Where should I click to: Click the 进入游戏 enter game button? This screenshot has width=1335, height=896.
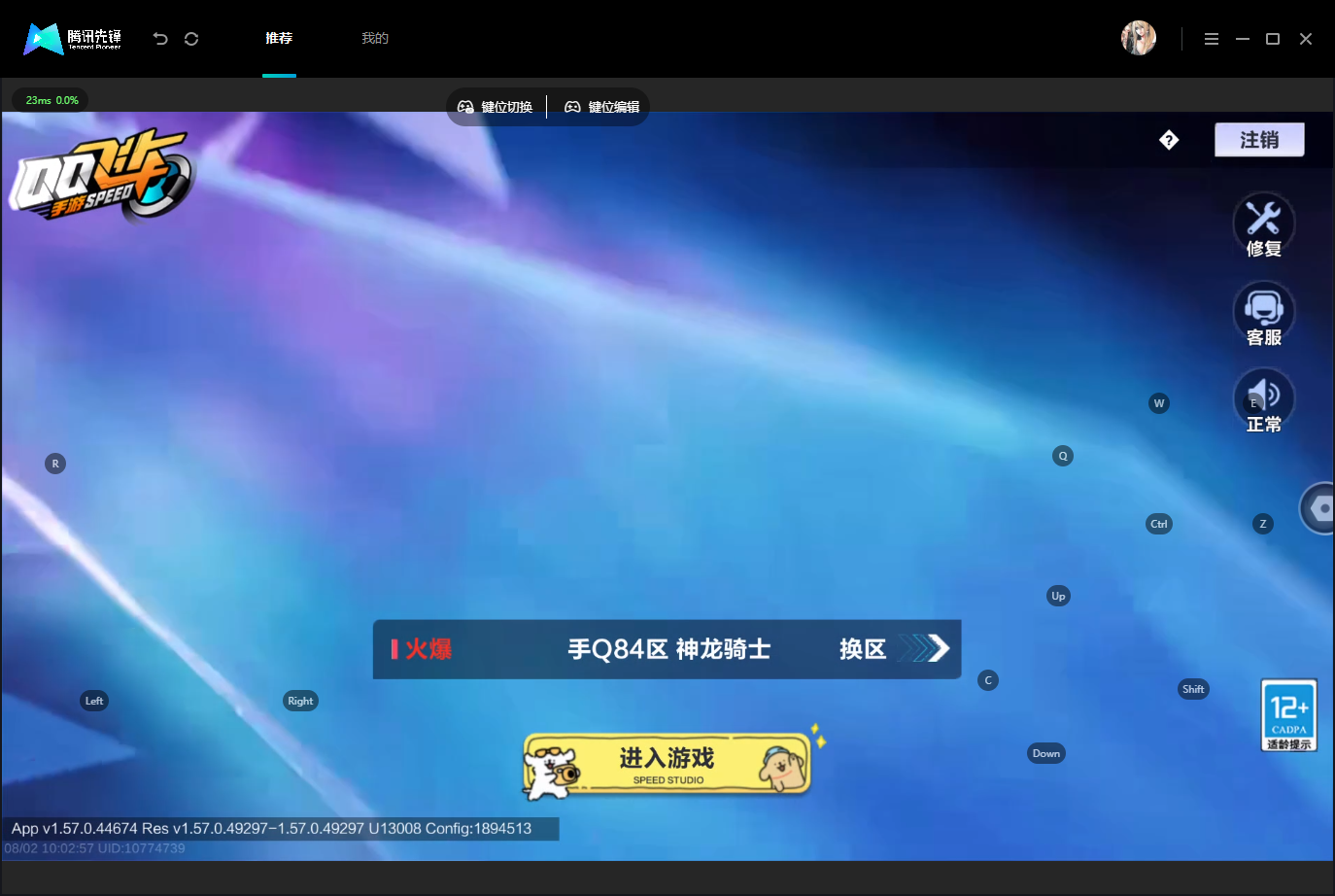point(667,764)
